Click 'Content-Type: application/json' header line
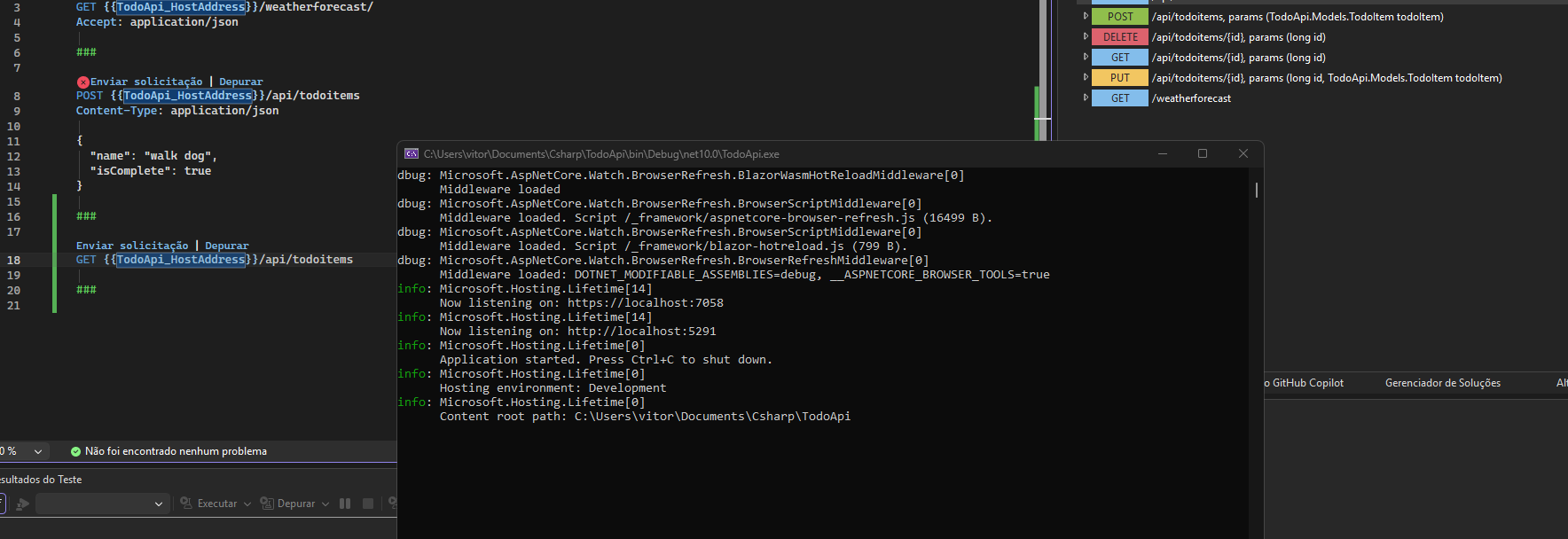1568x539 pixels. coord(177,111)
